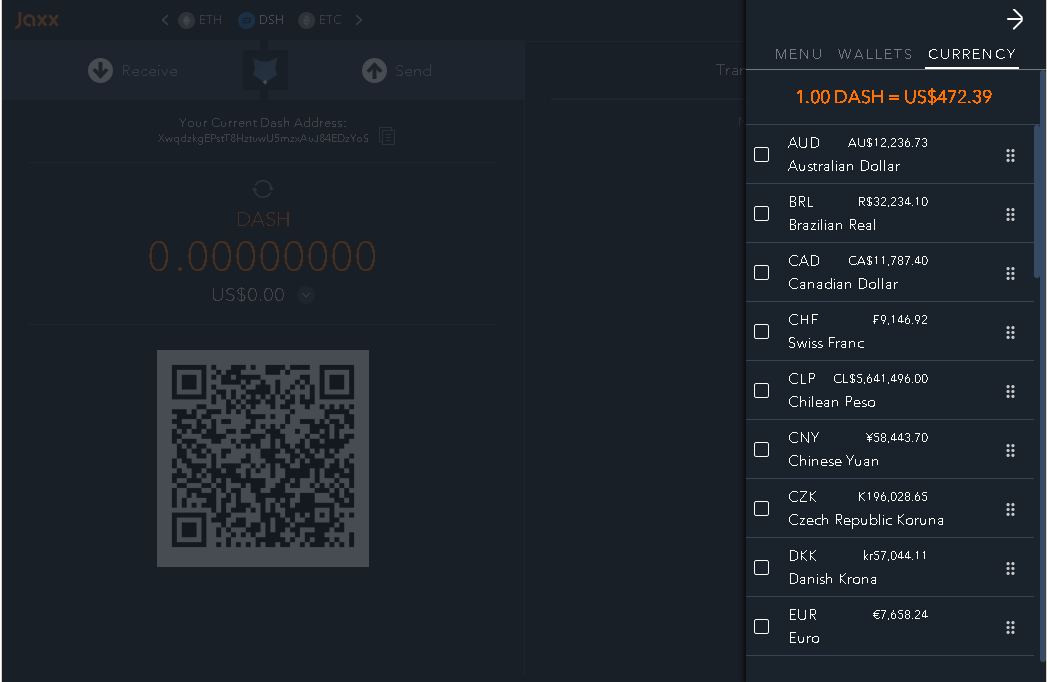
Task: Enable the DKK Danish Krona checkbox
Action: 761,567
